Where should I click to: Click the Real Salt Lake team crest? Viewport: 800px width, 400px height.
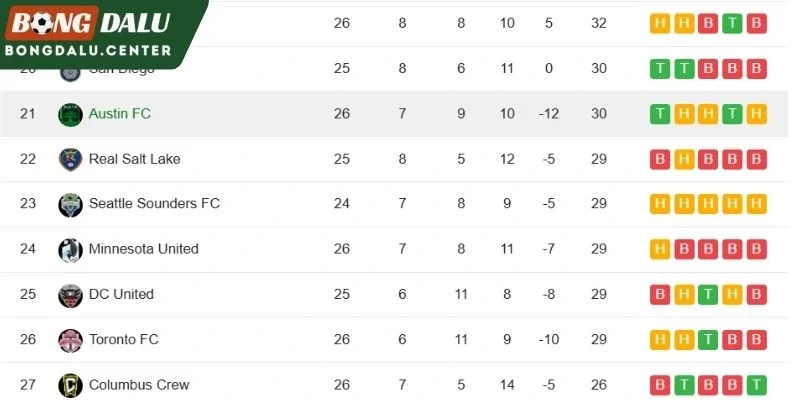[x=70, y=159]
